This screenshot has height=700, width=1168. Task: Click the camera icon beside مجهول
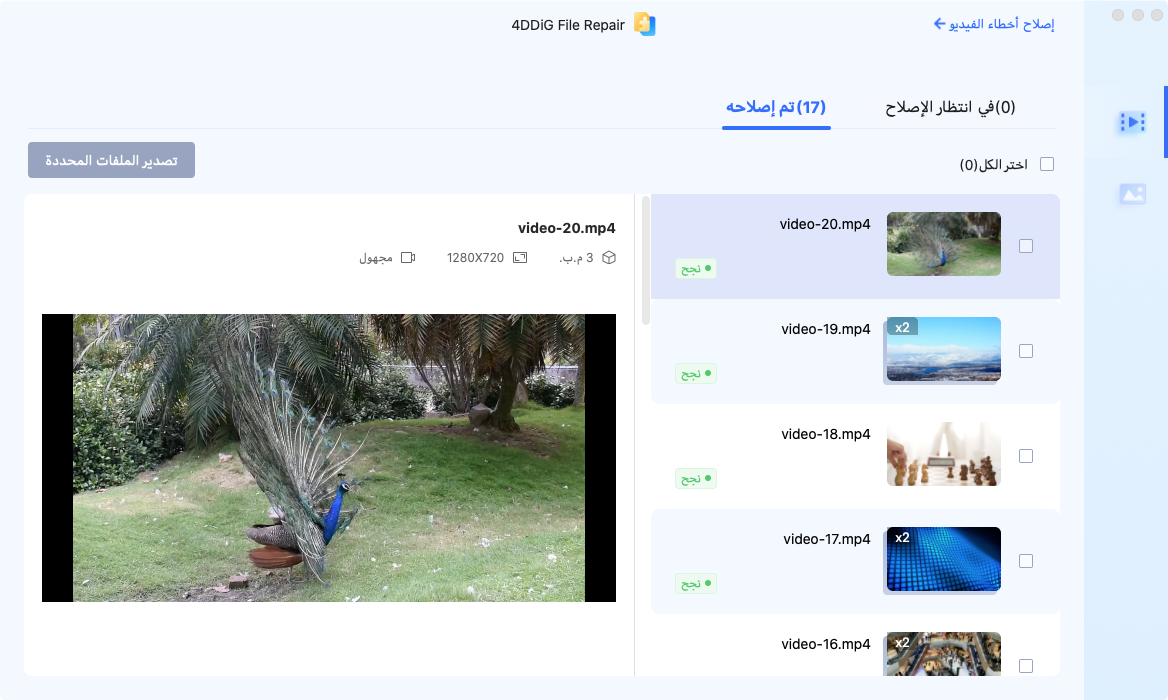coord(407,256)
